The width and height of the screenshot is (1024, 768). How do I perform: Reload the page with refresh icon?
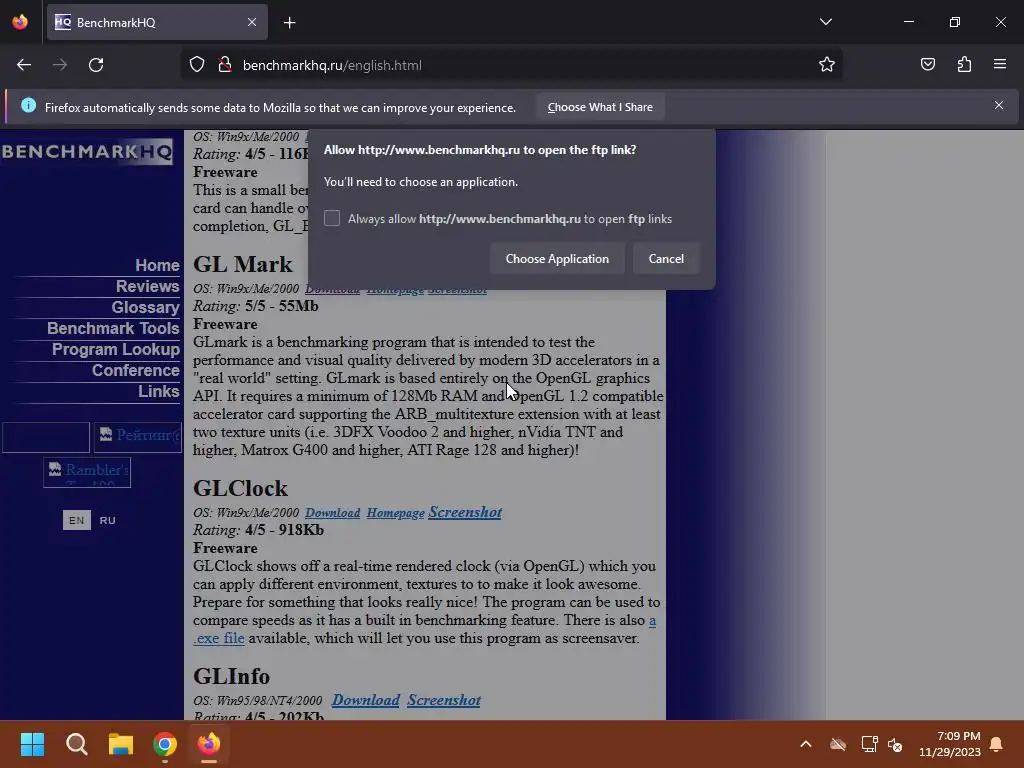96,65
